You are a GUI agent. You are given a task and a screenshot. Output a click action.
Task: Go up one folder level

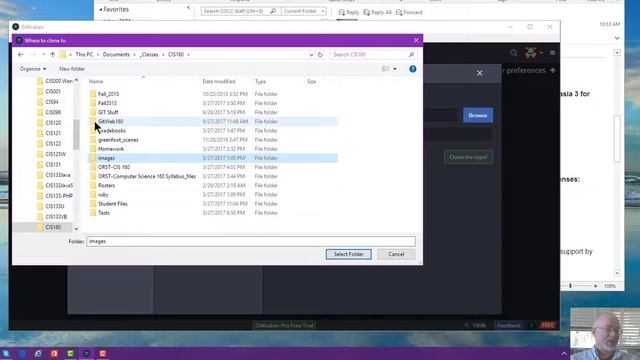pyautogui.click(x=53, y=54)
